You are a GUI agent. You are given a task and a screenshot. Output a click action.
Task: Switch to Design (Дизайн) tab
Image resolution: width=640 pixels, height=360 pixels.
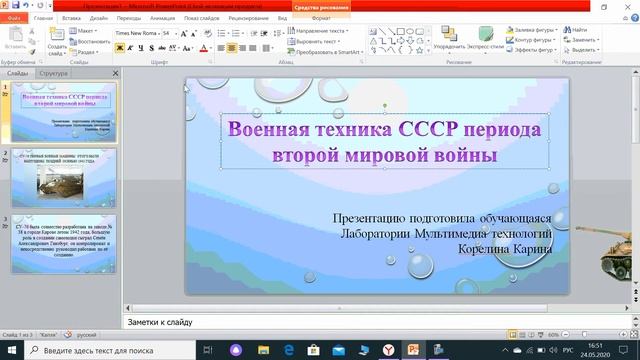click(x=99, y=18)
